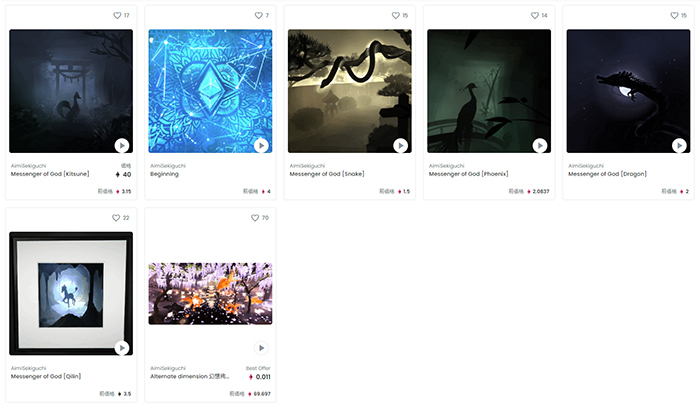
Task: Open the Messenger of God [Kitsune] title
Action: [x=50, y=174]
